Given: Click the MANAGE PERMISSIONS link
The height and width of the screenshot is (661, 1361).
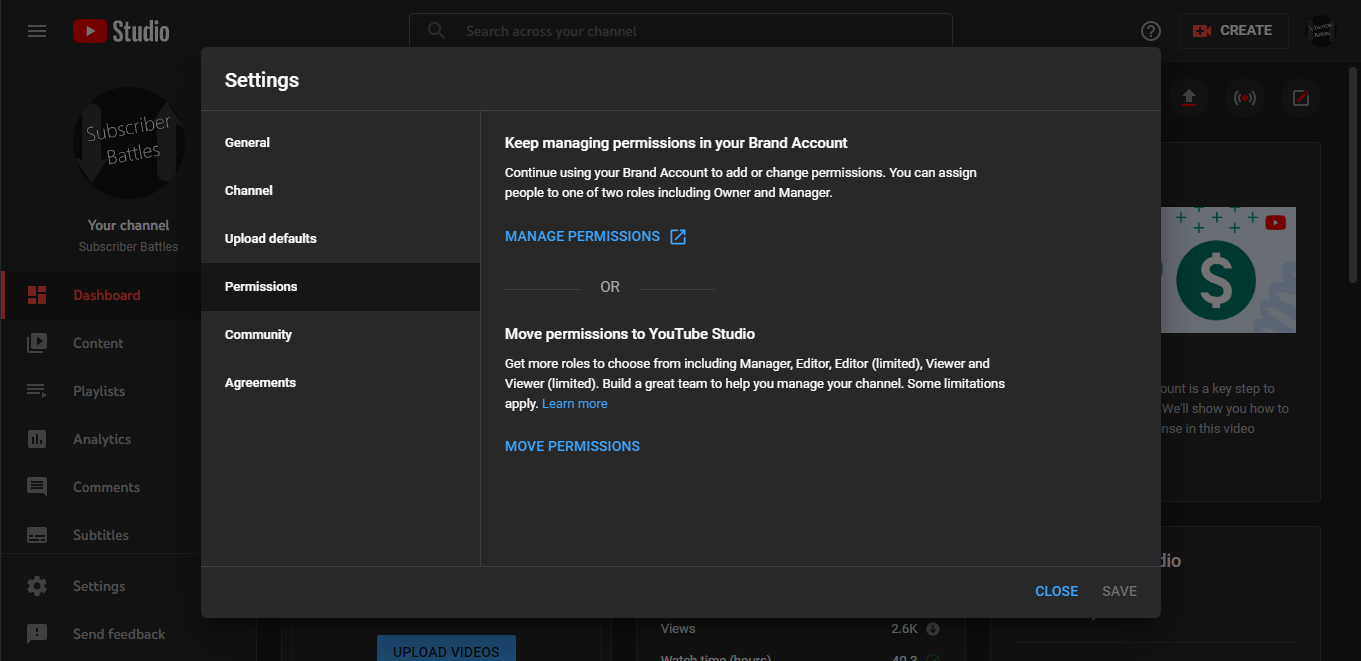Looking at the screenshot, I should 582,237.
